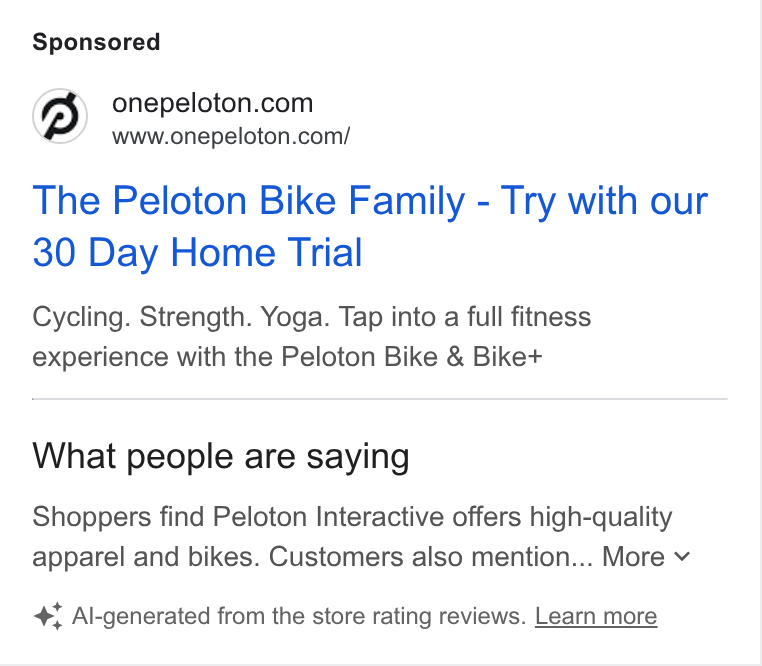
Task: Click the horizontal divider below the ad
Action: pyautogui.click(x=380, y=399)
